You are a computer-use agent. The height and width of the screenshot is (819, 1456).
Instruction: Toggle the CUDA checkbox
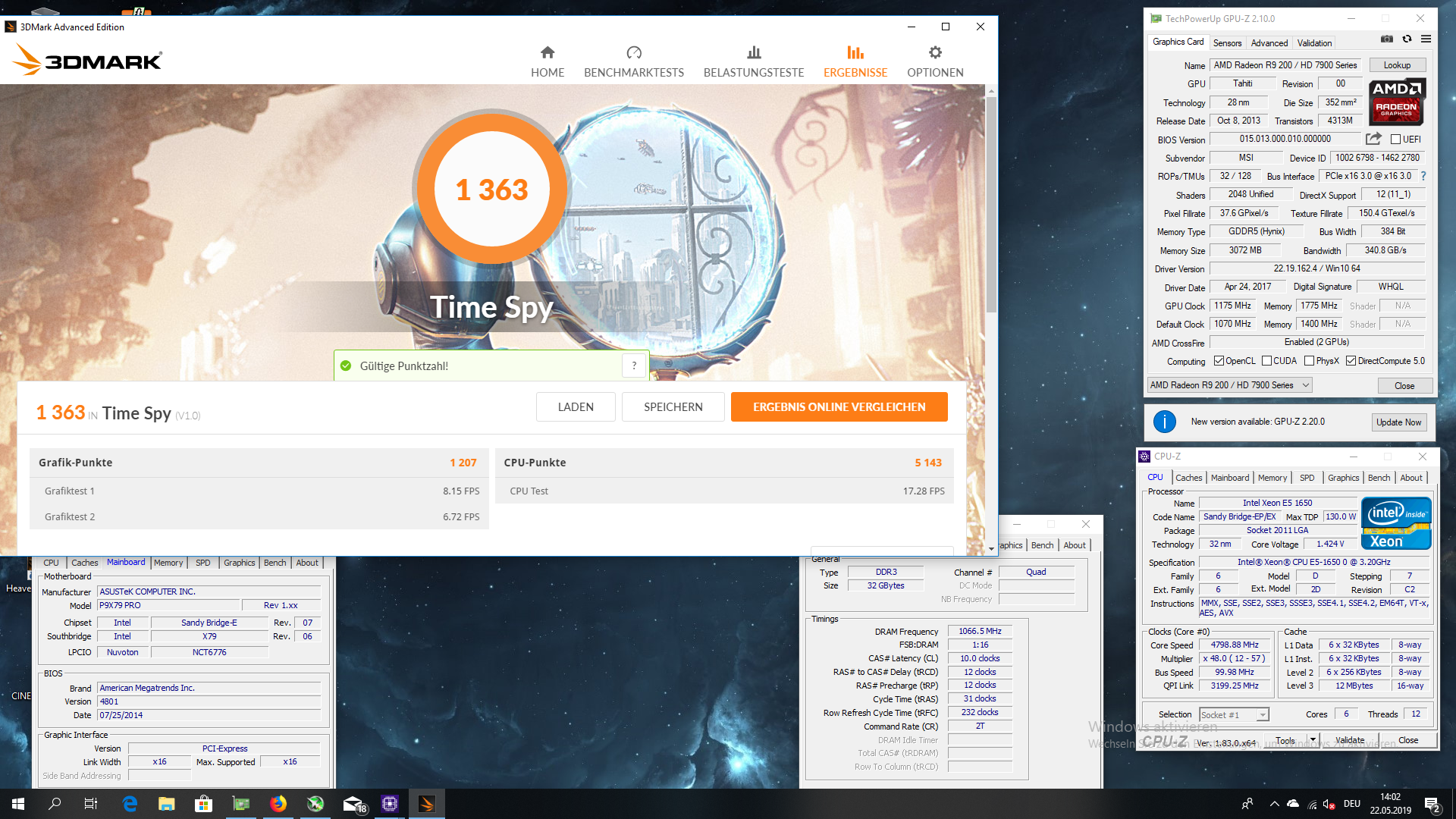[1266, 361]
